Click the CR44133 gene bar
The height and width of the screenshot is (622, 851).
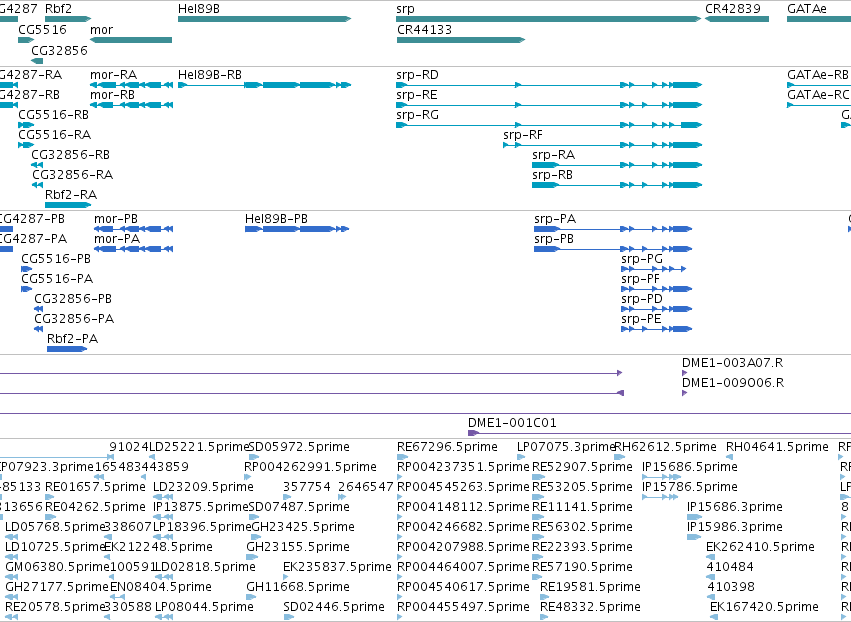461,40
